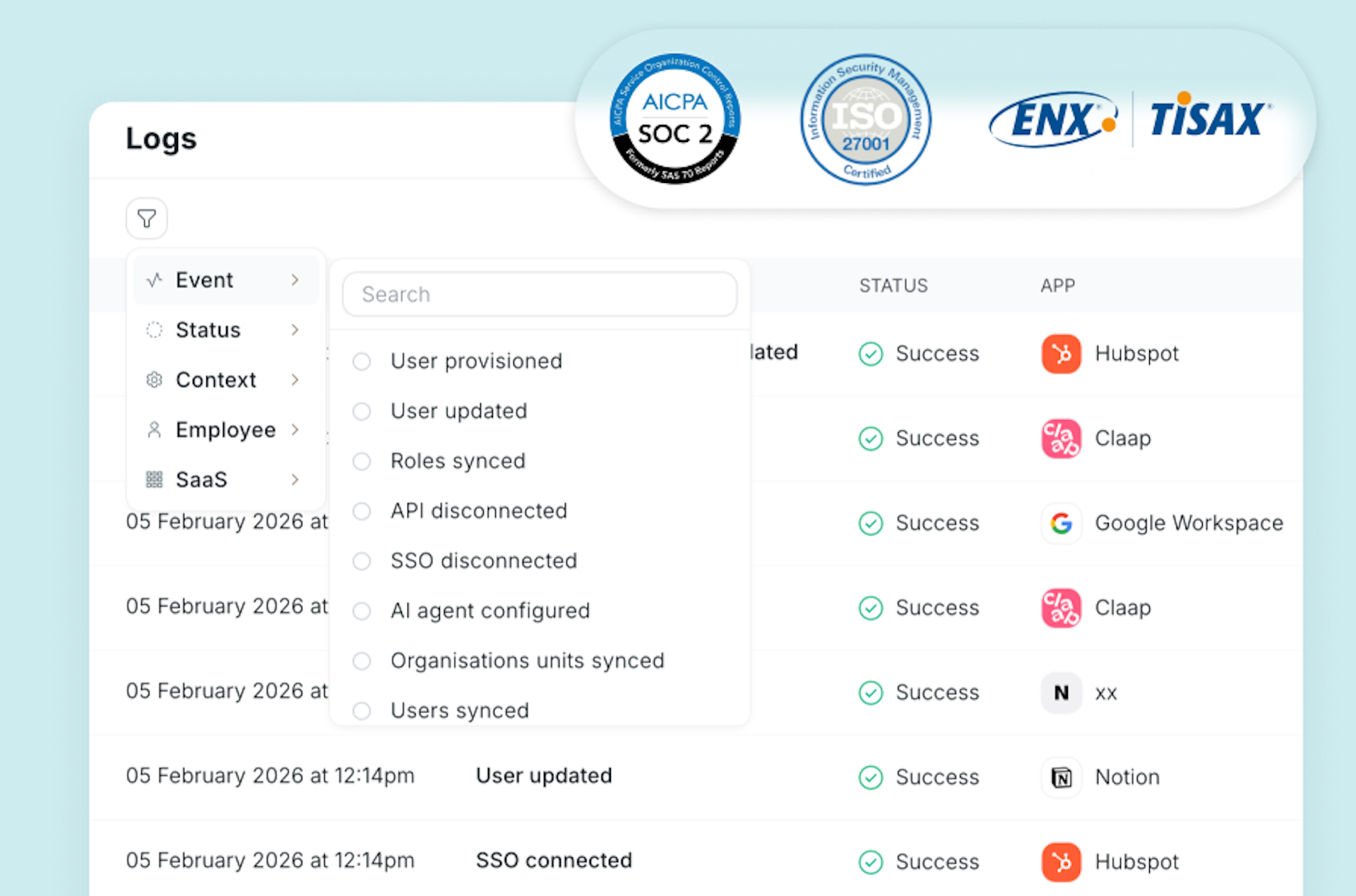This screenshot has width=1356, height=896.
Task: Select the Roles synced radio option
Action: (x=362, y=461)
